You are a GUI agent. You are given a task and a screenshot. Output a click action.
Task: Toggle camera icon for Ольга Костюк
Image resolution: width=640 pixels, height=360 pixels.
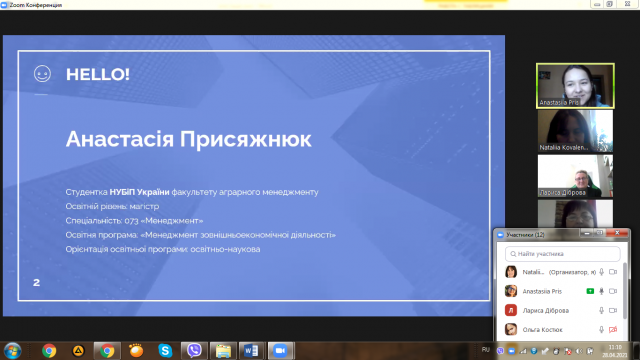click(613, 329)
